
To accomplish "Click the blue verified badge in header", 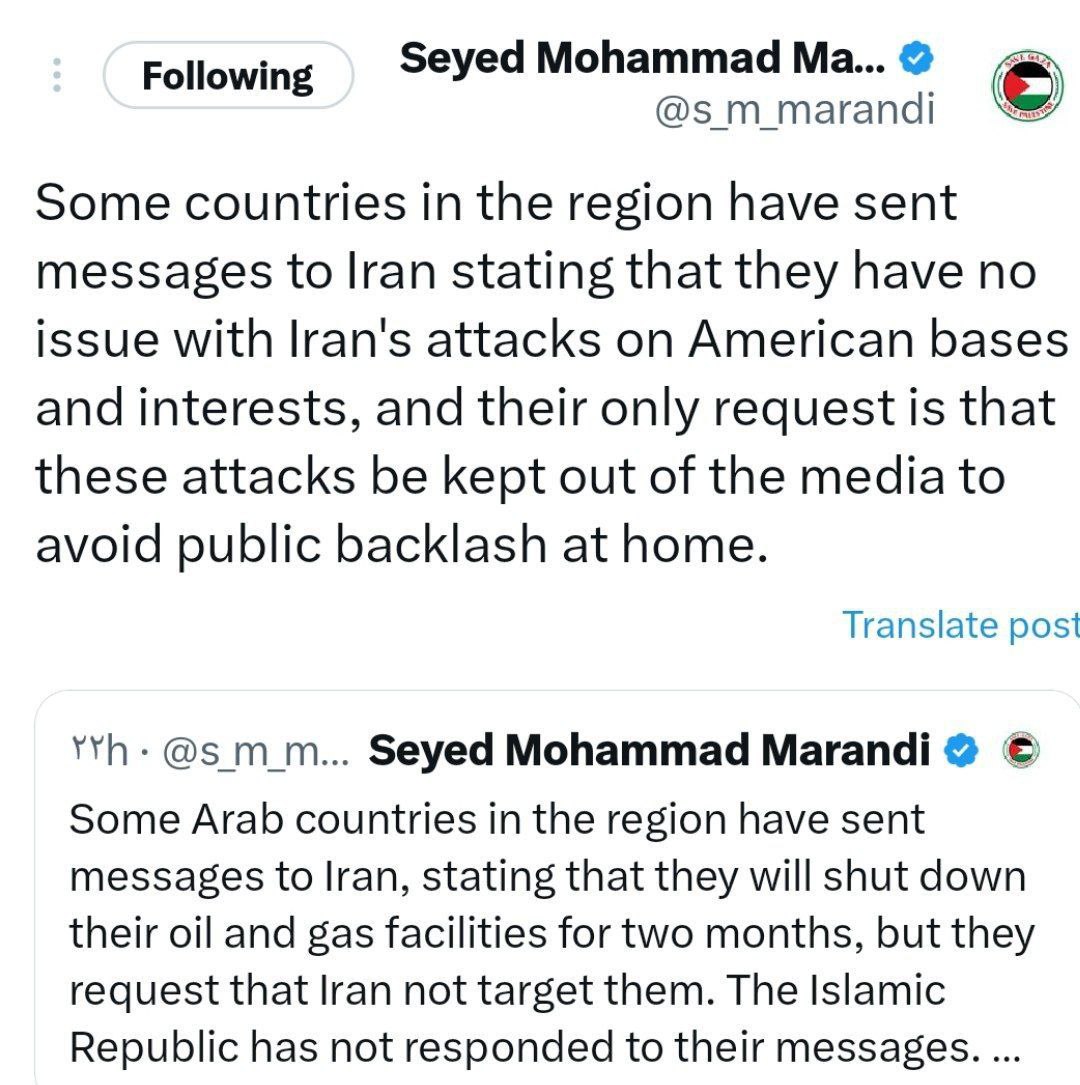I will [x=917, y=60].
